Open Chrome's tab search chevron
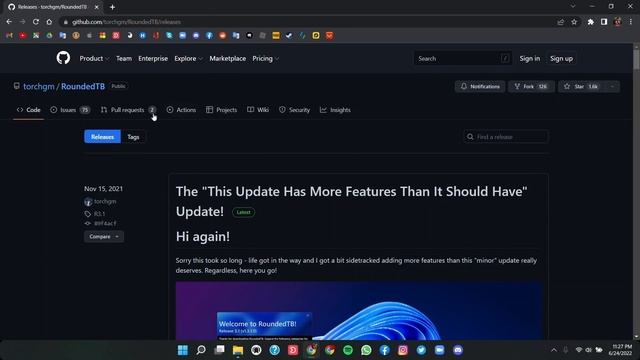This screenshot has width=640, height=360. [x=573, y=7]
